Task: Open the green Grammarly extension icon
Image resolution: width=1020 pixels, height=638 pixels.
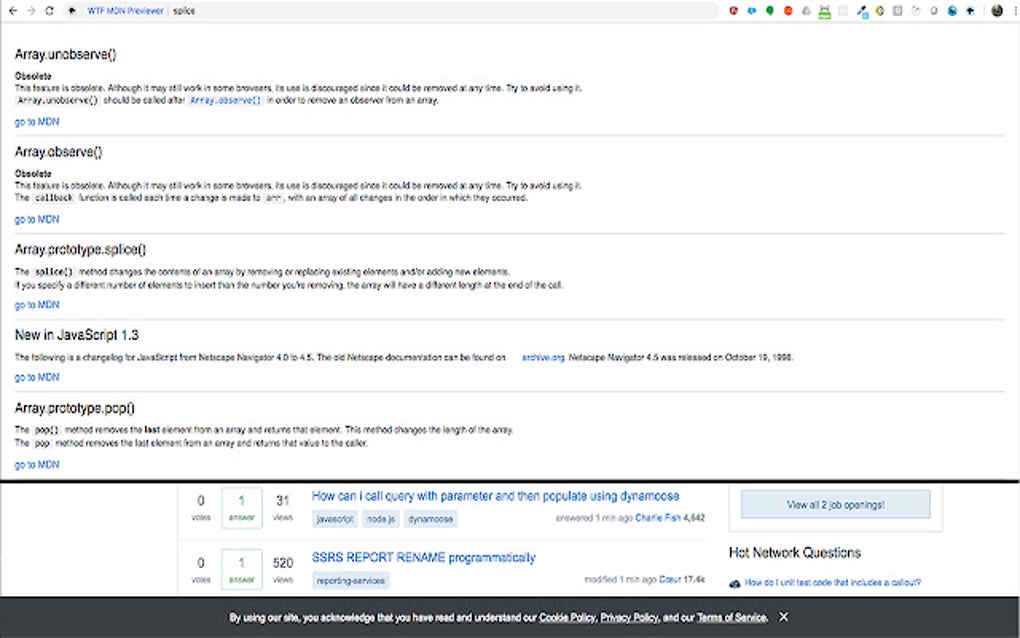Action: pyautogui.click(x=770, y=11)
